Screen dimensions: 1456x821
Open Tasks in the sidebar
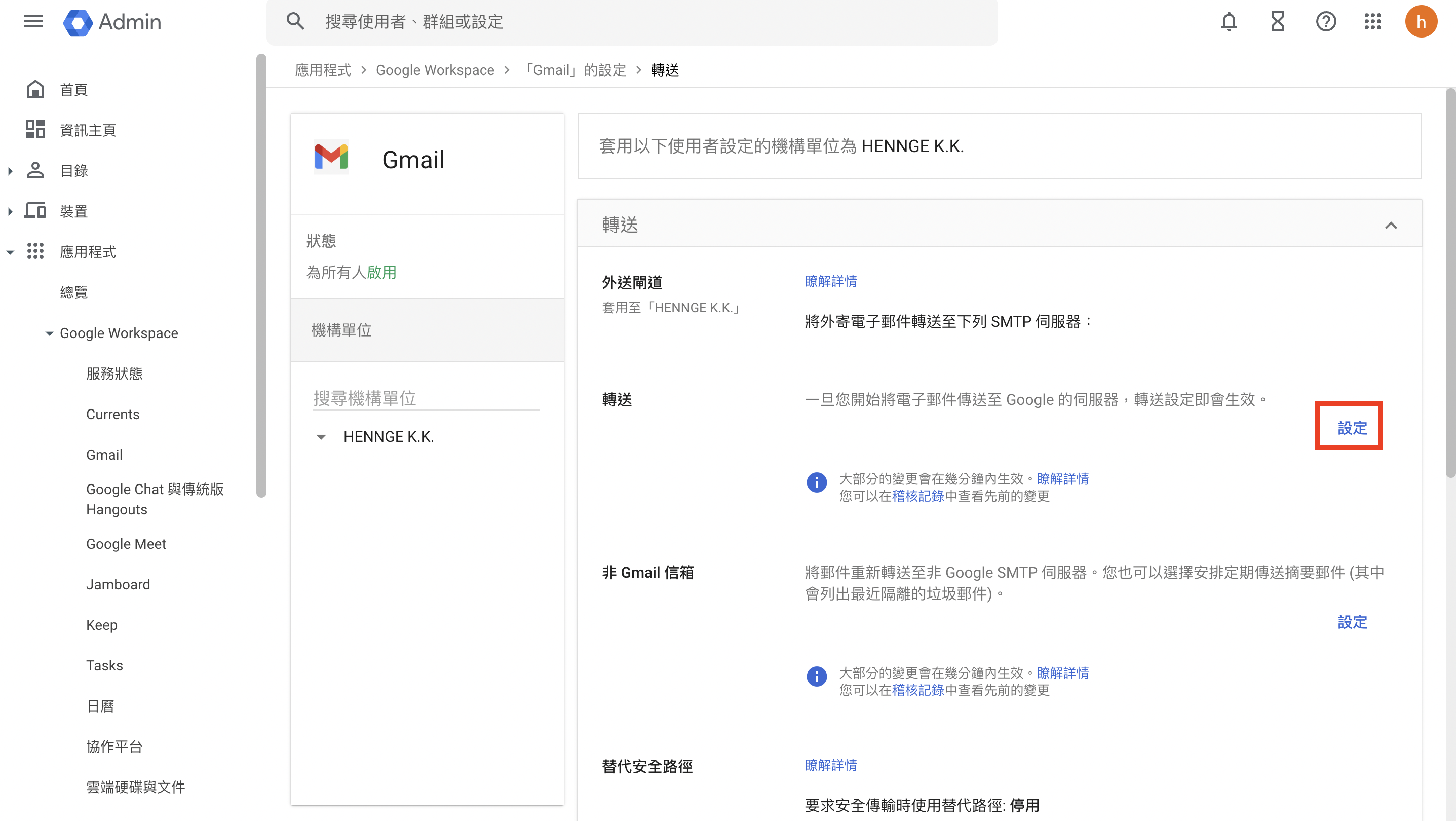104,665
